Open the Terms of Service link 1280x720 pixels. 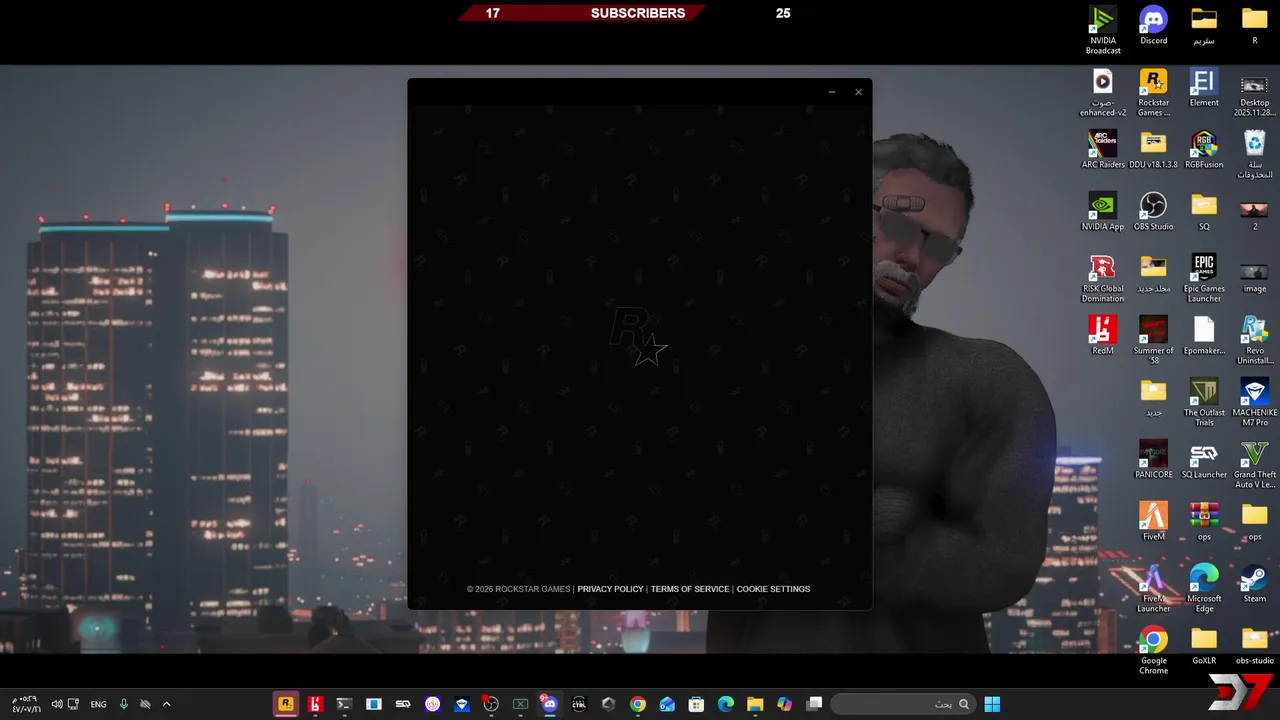[690, 589]
